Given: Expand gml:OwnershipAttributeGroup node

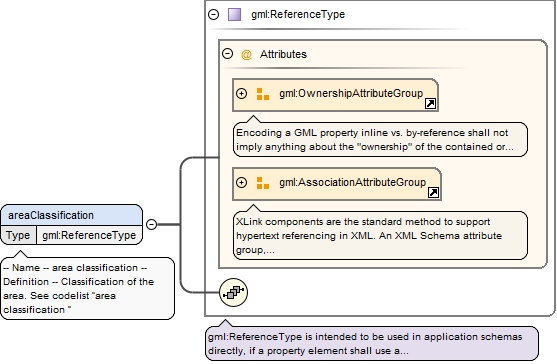Looking at the screenshot, I should pos(242,93).
